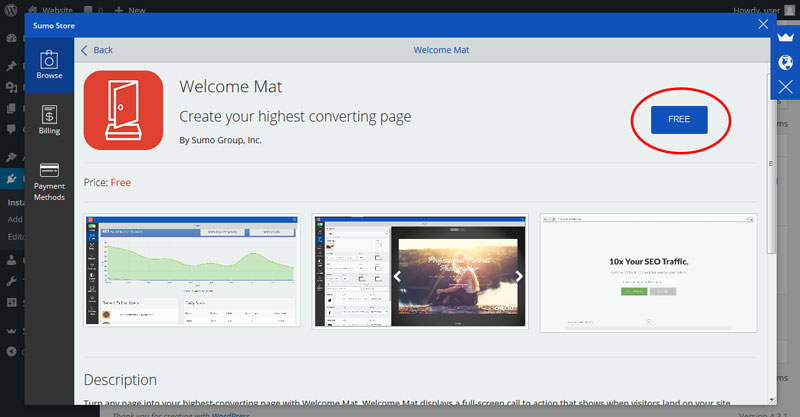Open the comments bubble in admin bar
The height and width of the screenshot is (417, 800).
click(x=93, y=10)
